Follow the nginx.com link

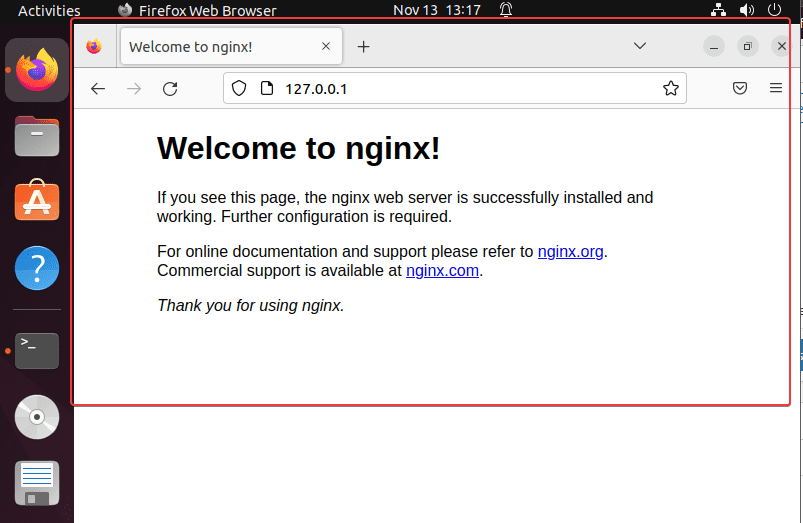(442, 270)
